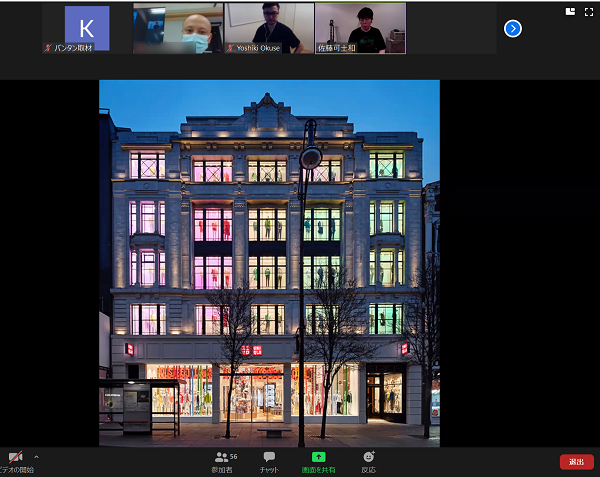Click the shared Uniqlo building image
This screenshot has width=600, height=477.
(x=269, y=263)
